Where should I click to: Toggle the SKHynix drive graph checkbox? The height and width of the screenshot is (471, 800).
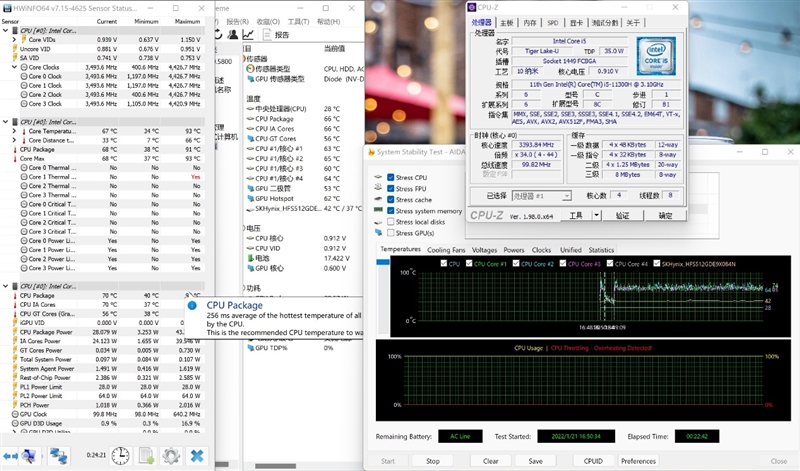click(x=657, y=264)
